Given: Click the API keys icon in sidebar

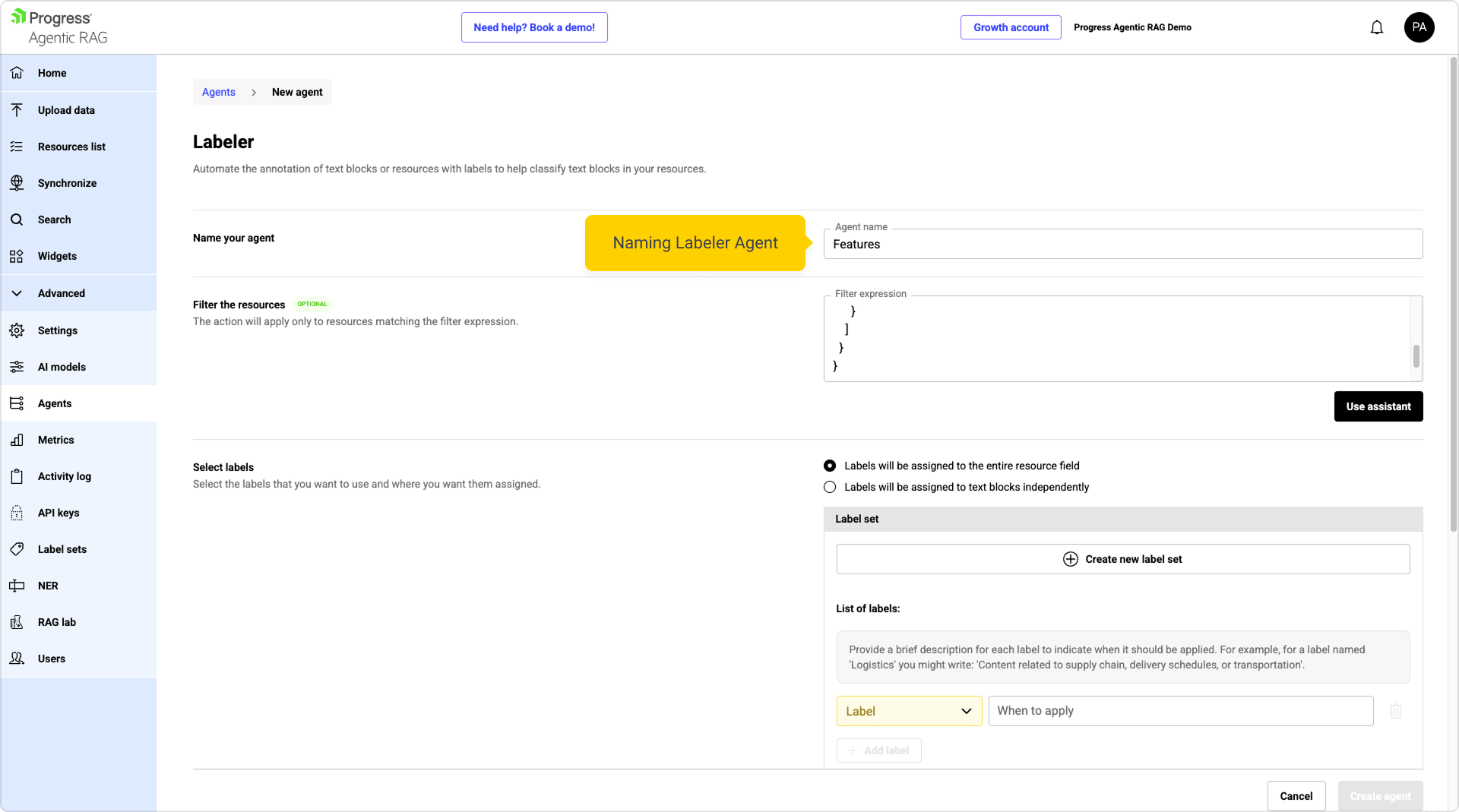Looking at the screenshot, I should click(17, 513).
